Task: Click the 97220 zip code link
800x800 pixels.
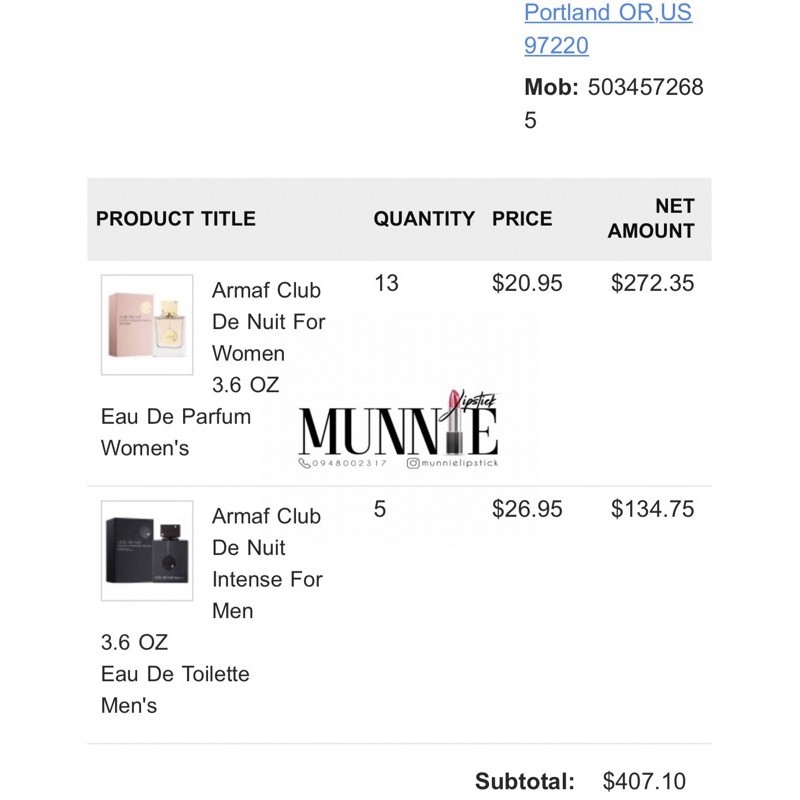Action: [x=557, y=45]
